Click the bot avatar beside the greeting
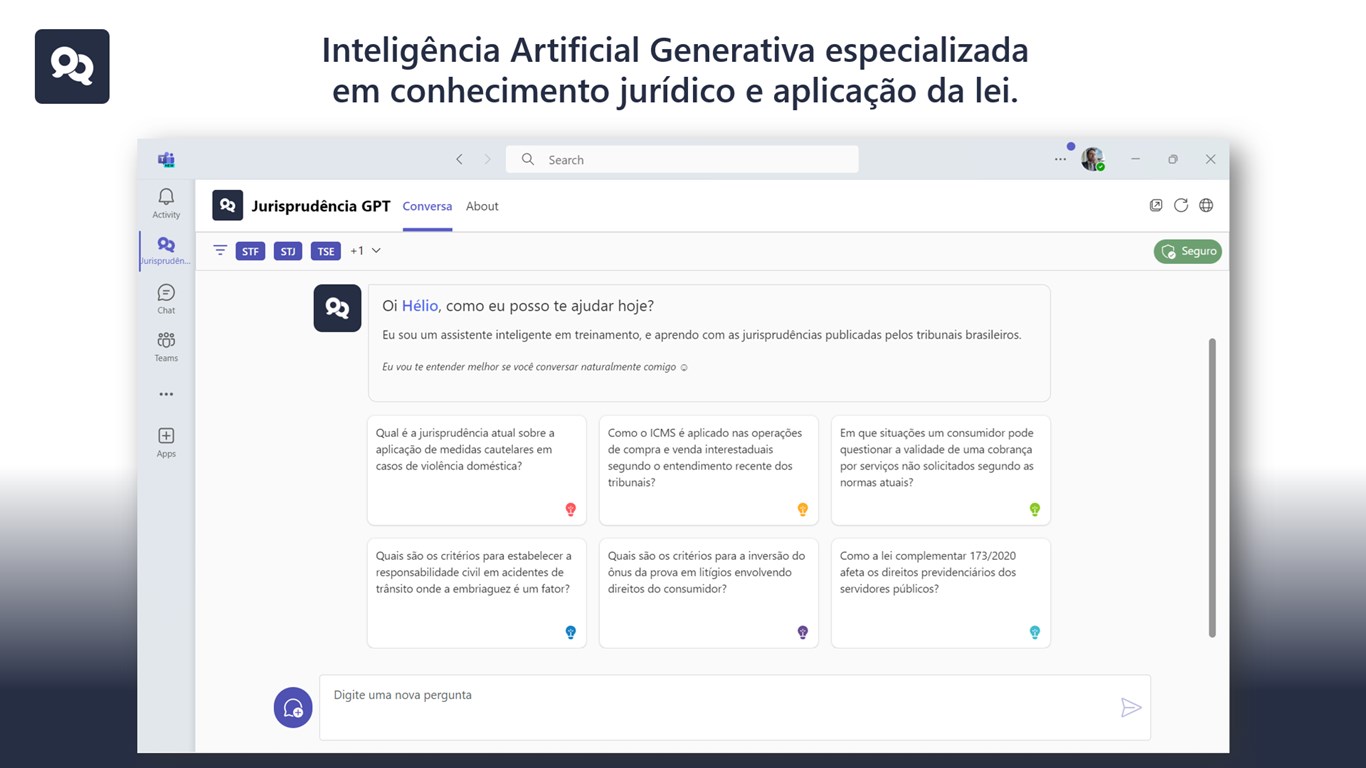This screenshot has height=768, width=1366. point(337,308)
